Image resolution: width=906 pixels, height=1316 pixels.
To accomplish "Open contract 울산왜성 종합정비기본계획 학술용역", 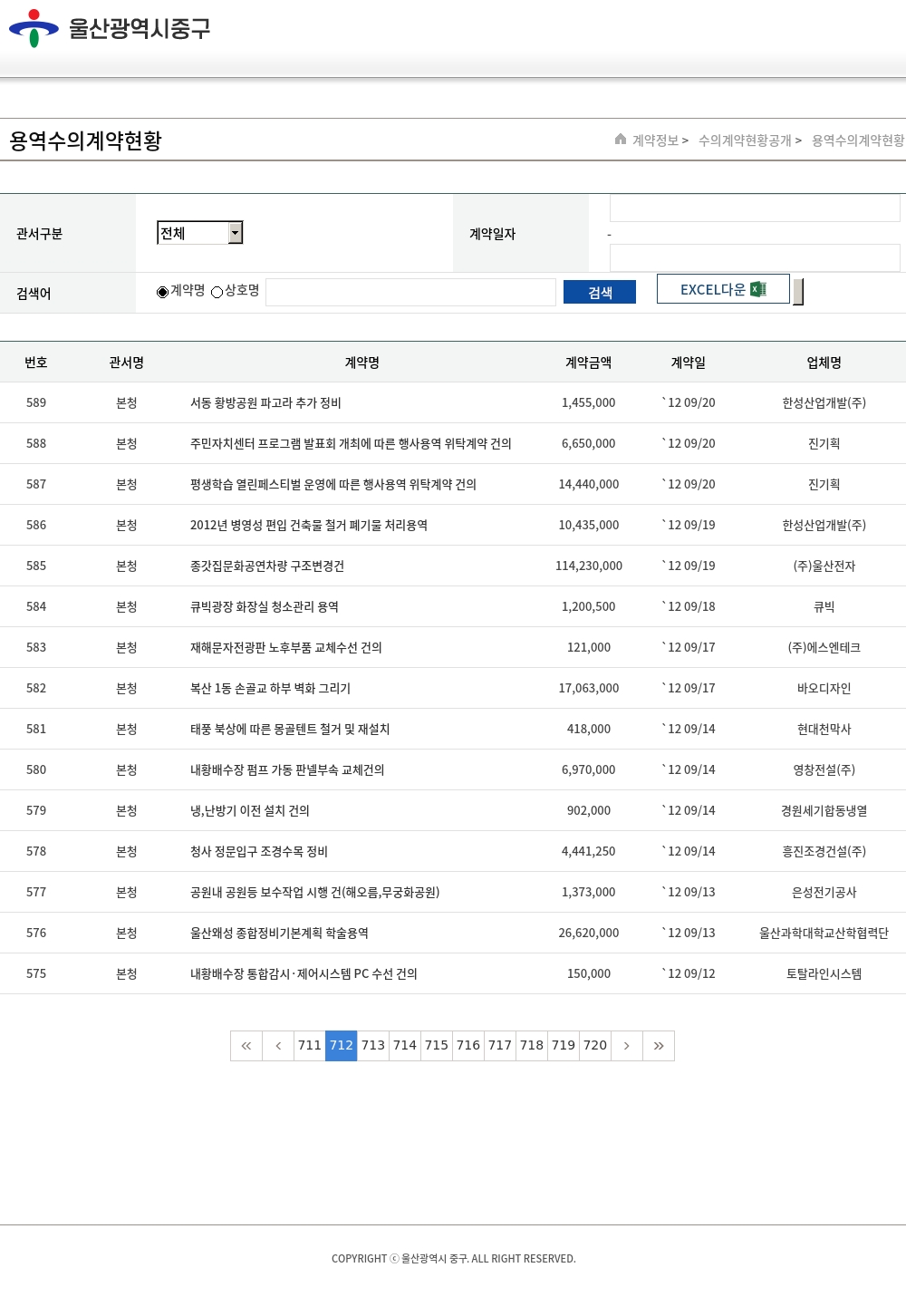I will click(279, 933).
